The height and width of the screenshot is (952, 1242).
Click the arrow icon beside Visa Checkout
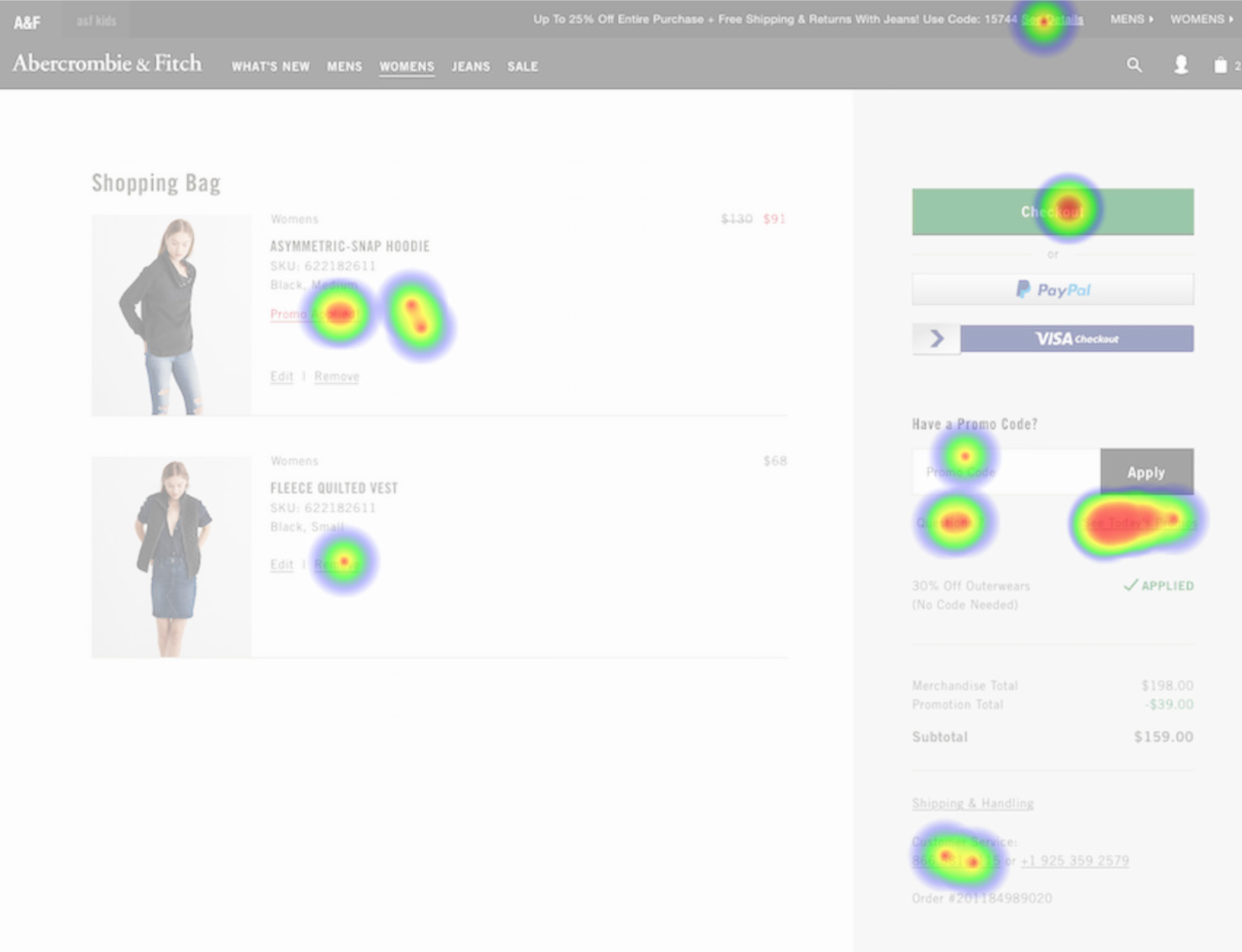pyautogui.click(x=937, y=338)
